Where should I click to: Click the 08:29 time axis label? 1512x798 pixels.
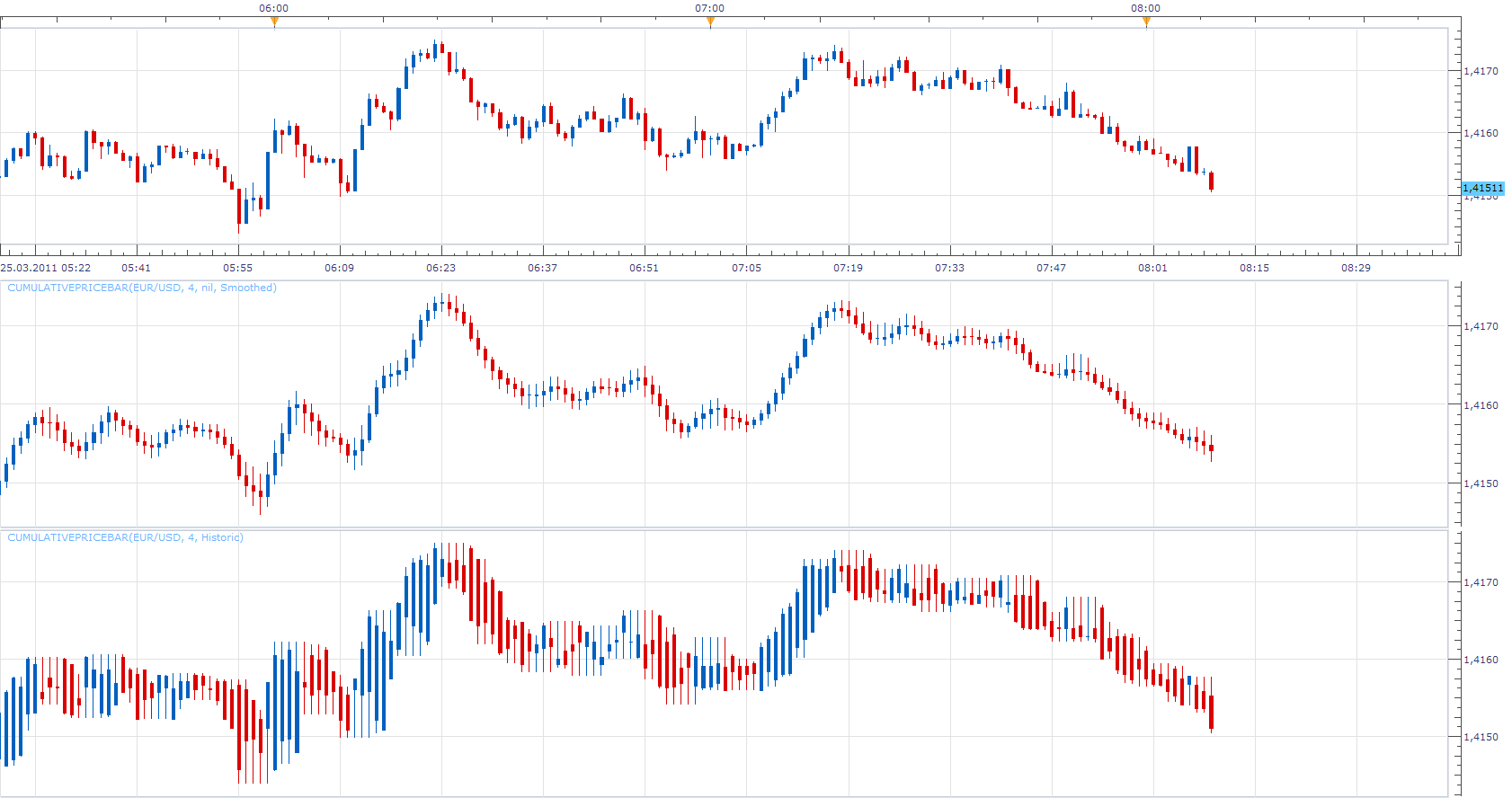pos(1356,268)
